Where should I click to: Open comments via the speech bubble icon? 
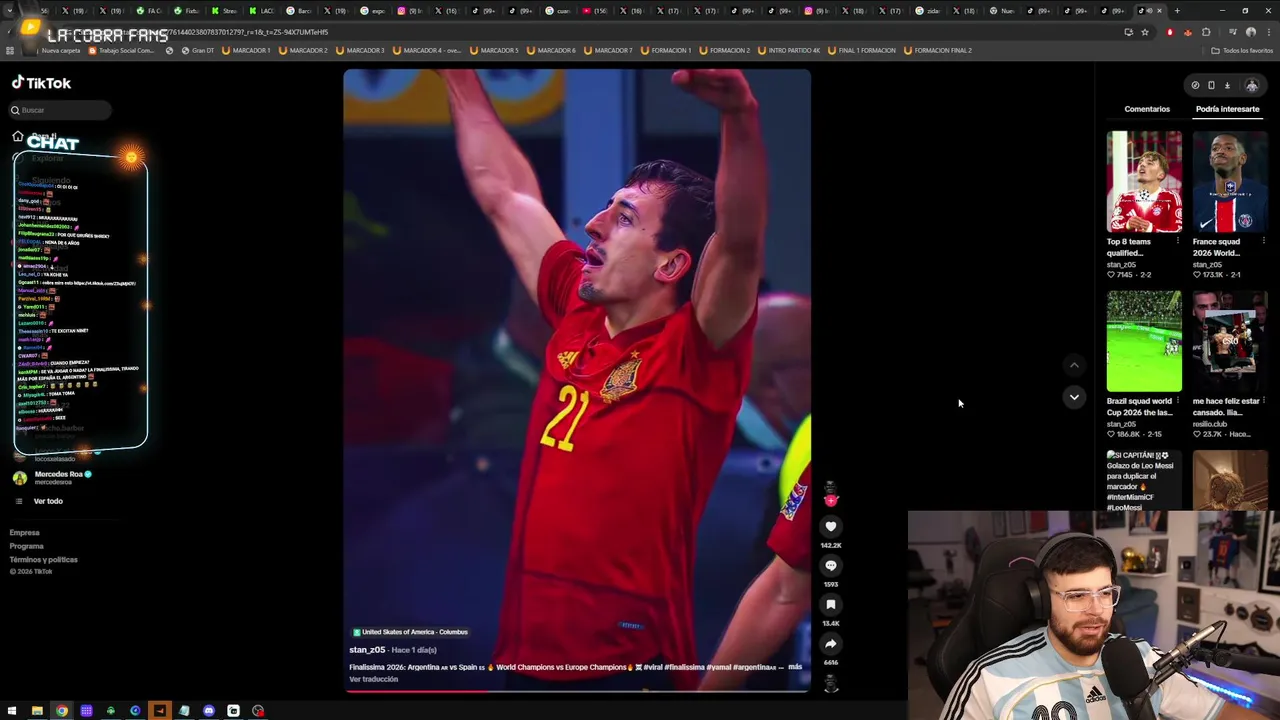(x=830, y=566)
